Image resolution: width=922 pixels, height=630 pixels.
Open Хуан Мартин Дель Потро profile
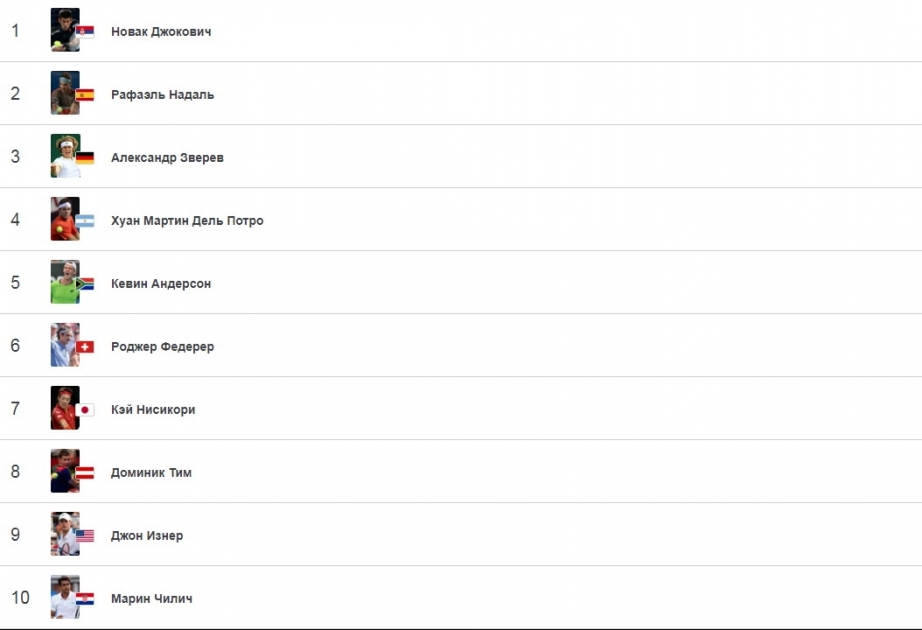pyautogui.click(x=187, y=221)
